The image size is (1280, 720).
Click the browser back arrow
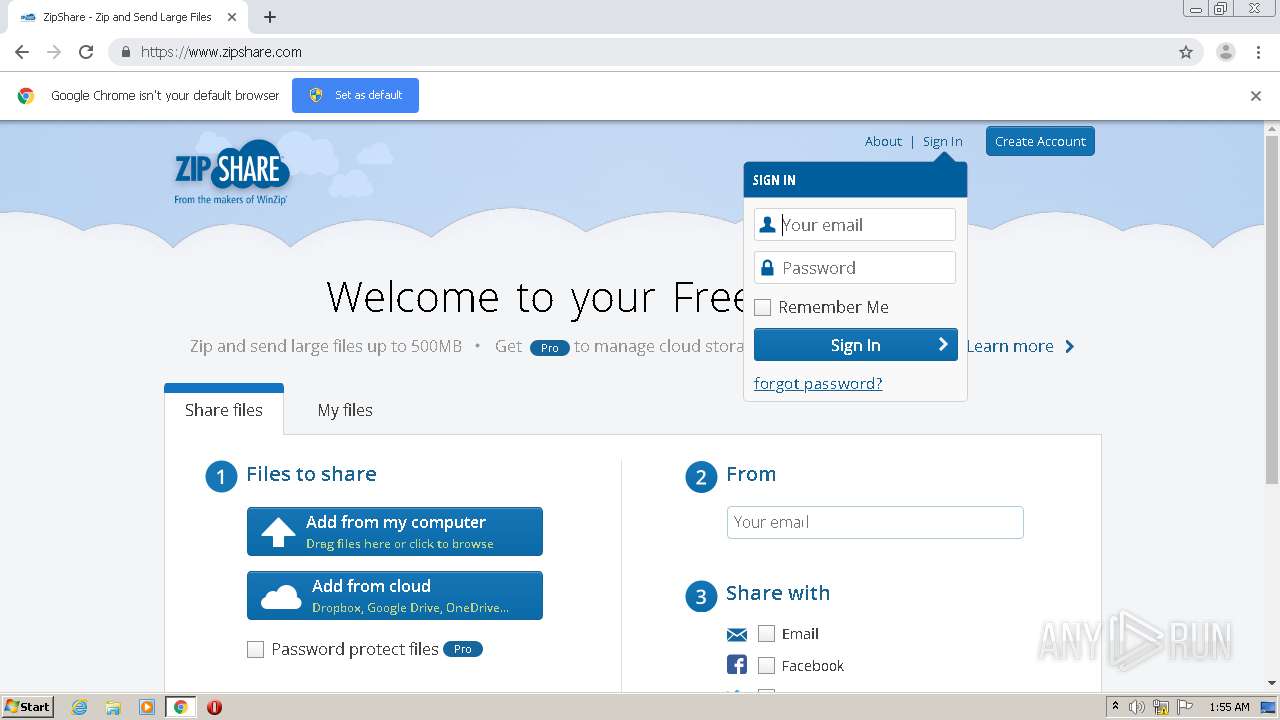(x=22, y=52)
